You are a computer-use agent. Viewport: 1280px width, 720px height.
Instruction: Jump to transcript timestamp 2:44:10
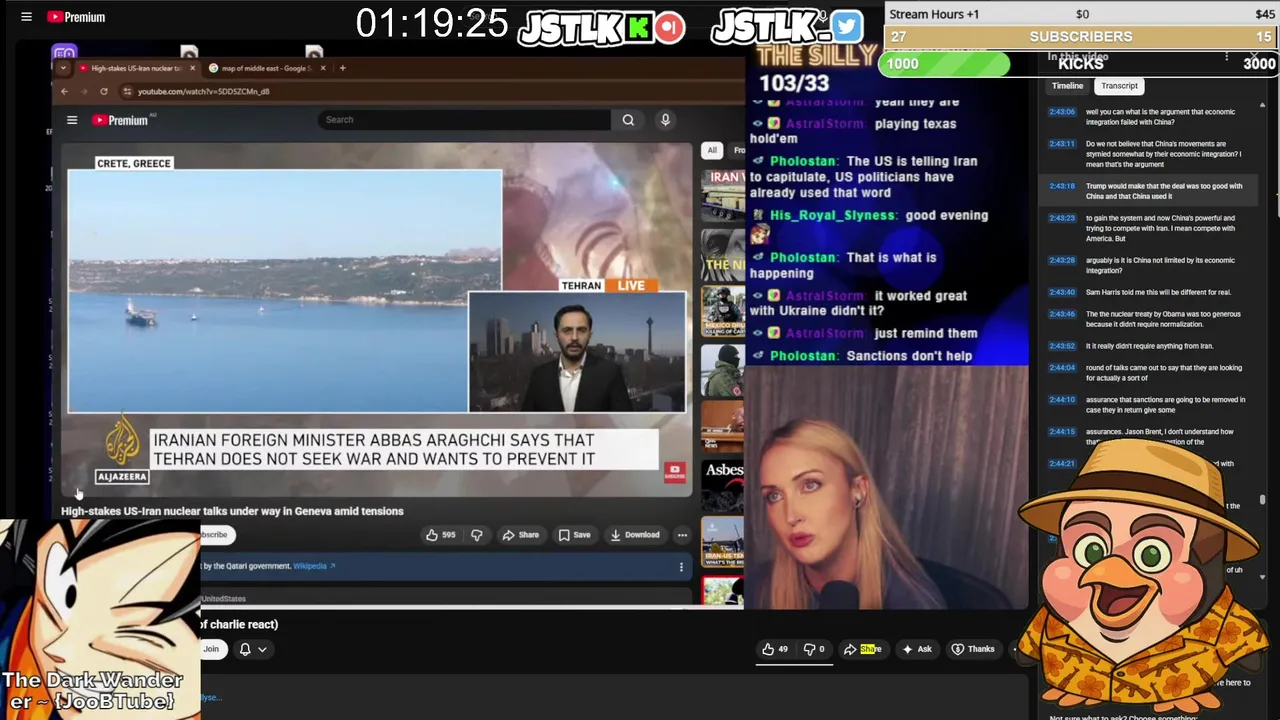point(1061,400)
